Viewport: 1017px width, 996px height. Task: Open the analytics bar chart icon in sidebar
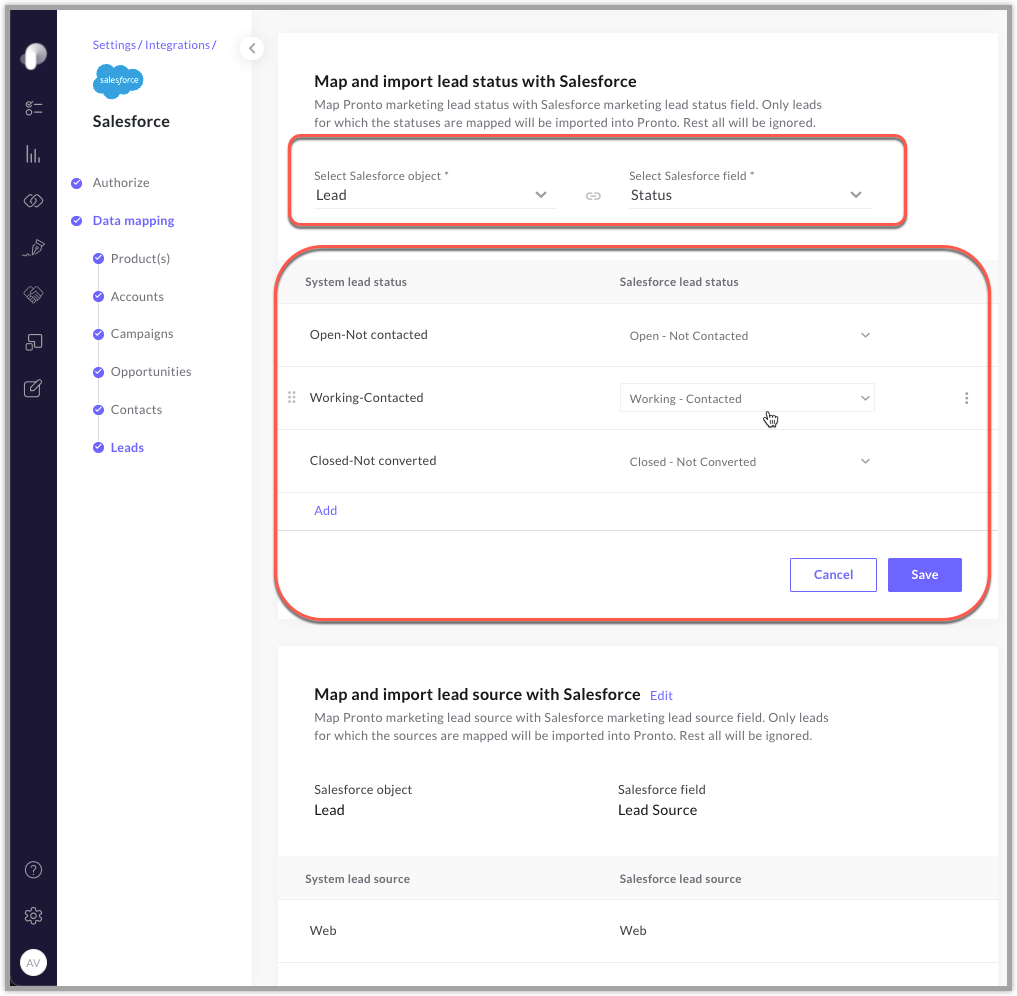click(x=33, y=154)
